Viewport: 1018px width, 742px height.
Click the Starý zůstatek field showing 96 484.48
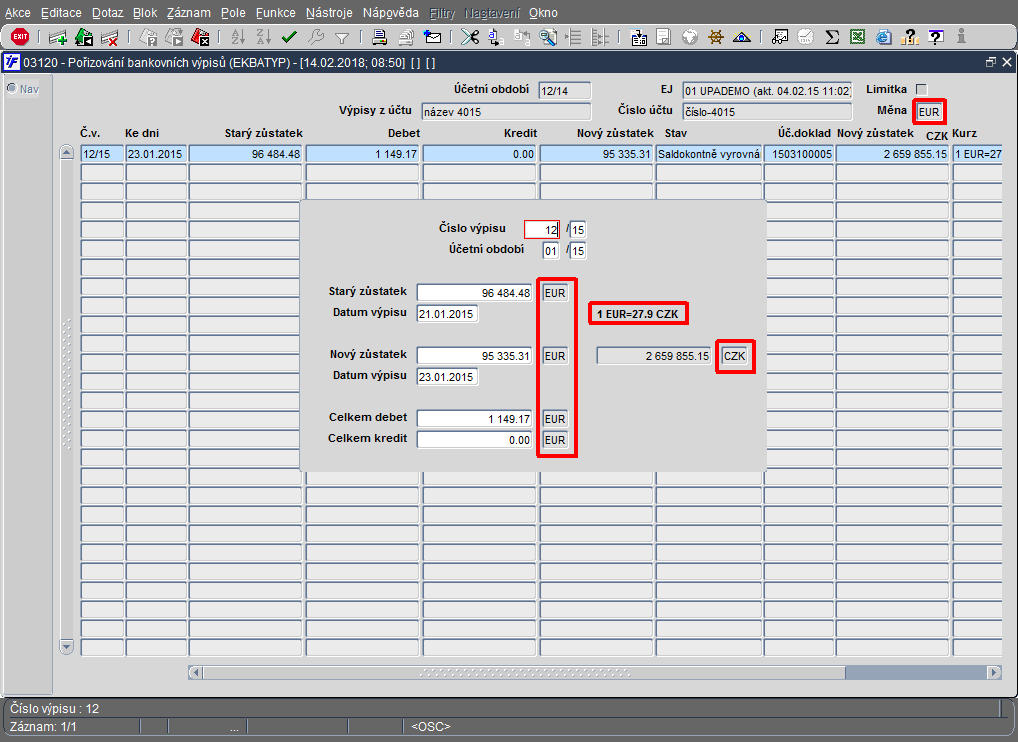click(x=475, y=293)
